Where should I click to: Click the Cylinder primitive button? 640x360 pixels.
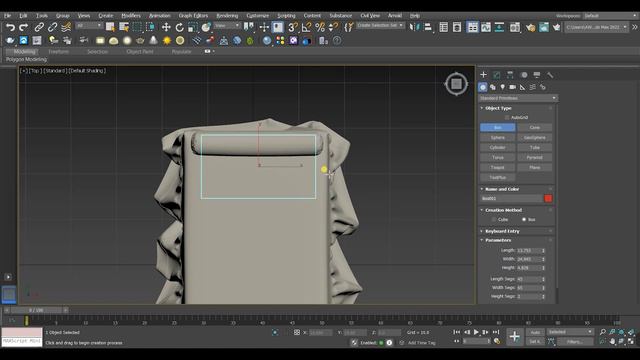coord(498,147)
